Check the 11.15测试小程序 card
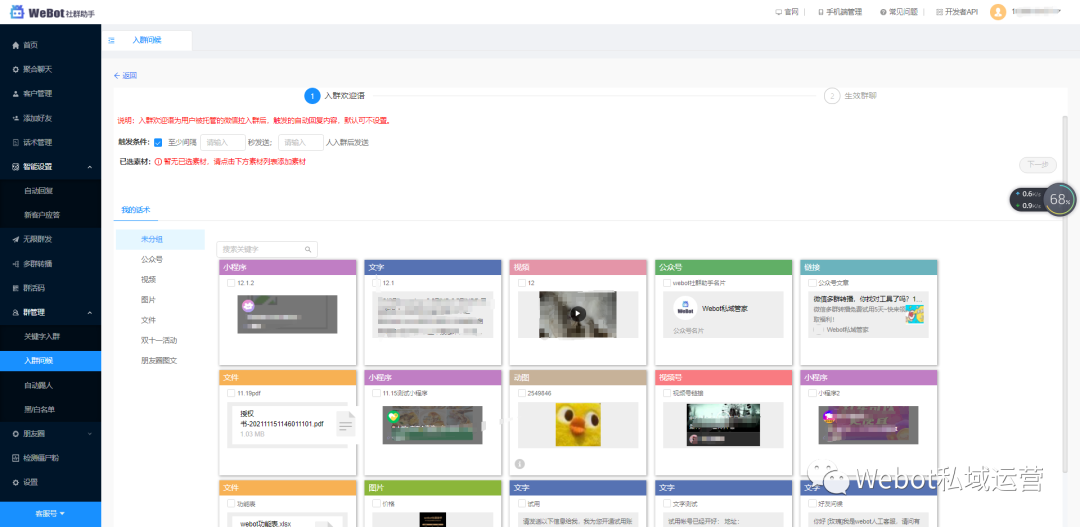The image size is (1080, 527). click(x=376, y=393)
